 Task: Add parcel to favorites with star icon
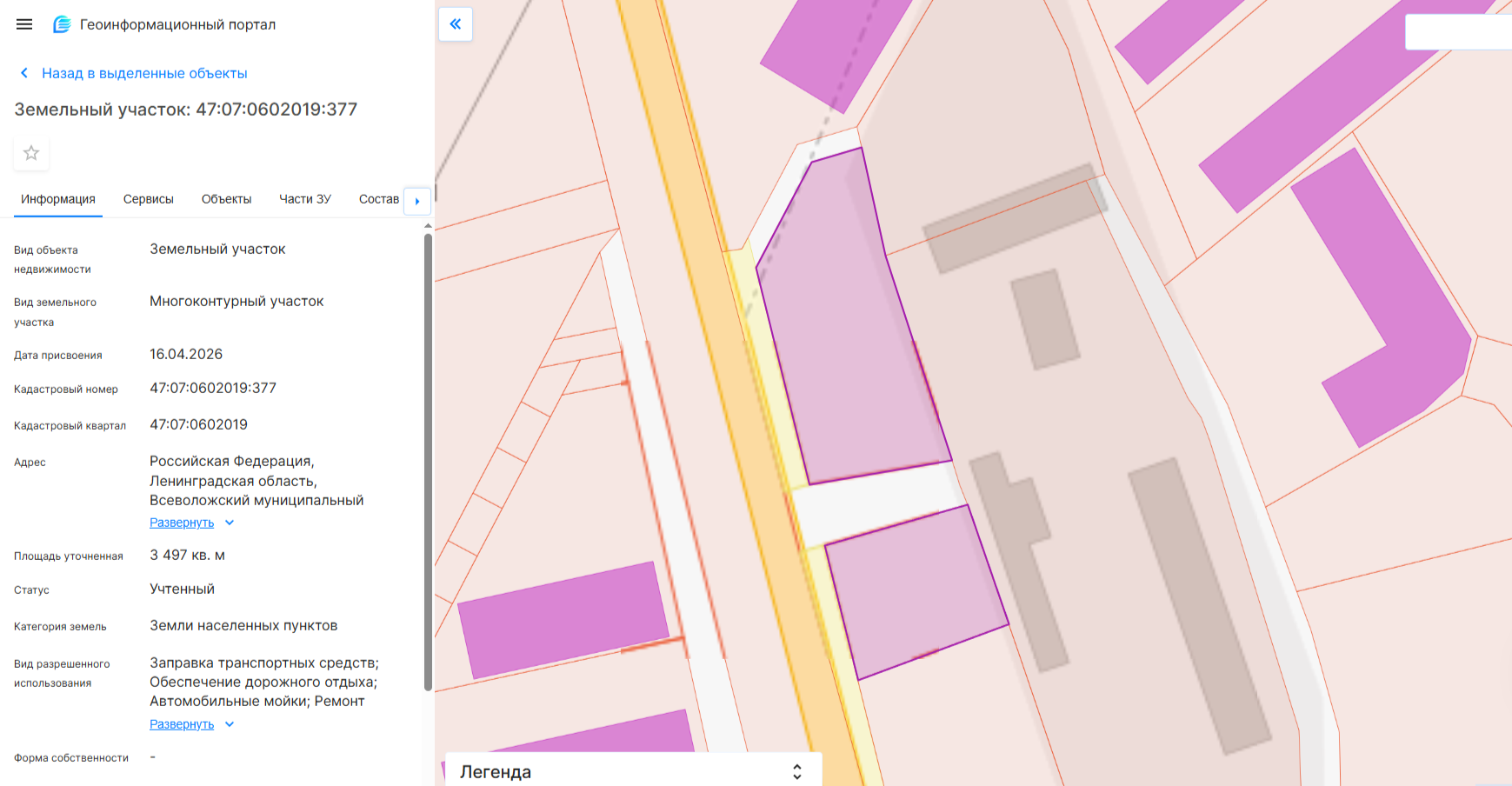[31, 153]
